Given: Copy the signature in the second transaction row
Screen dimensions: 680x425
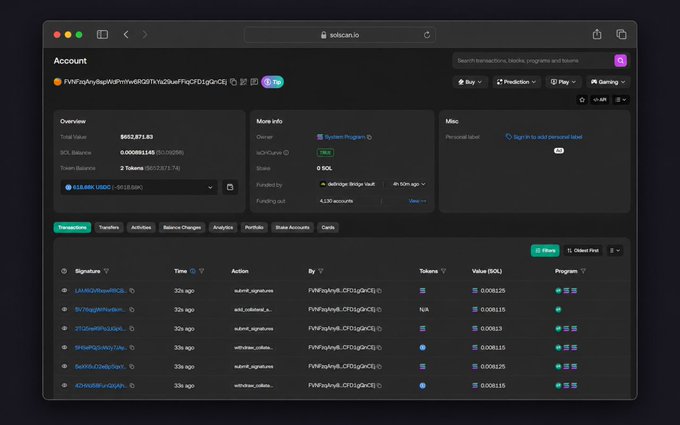Looking at the screenshot, I should click(132, 310).
